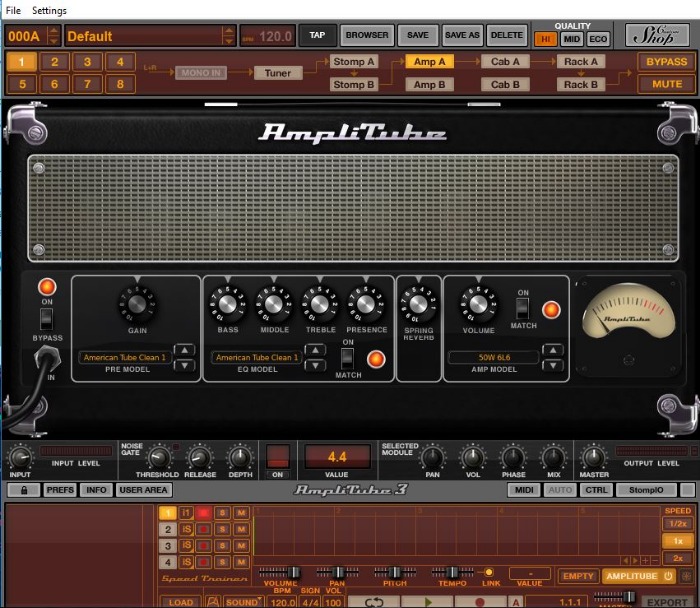This screenshot has height=608, width=700.
Task: Open the USER AREA panel
Action: pyautogui.click(x=143, y=490)
